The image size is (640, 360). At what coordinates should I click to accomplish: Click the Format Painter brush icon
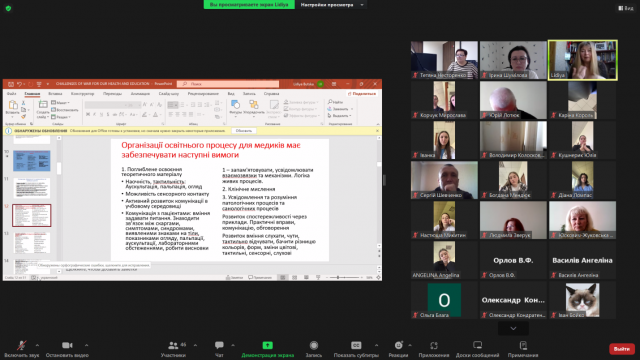(23, 116)
